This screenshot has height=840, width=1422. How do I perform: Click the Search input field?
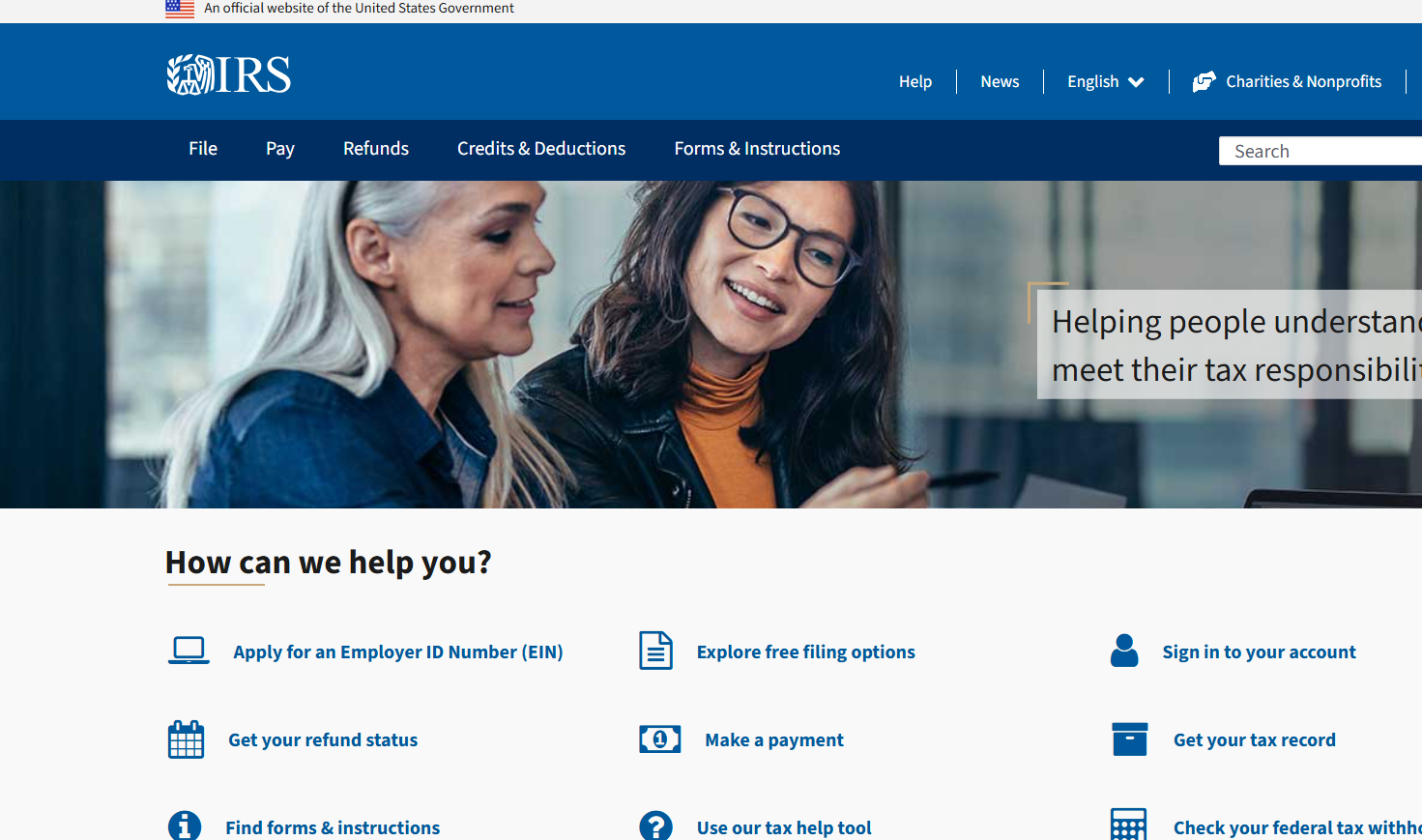(1320, 151)
